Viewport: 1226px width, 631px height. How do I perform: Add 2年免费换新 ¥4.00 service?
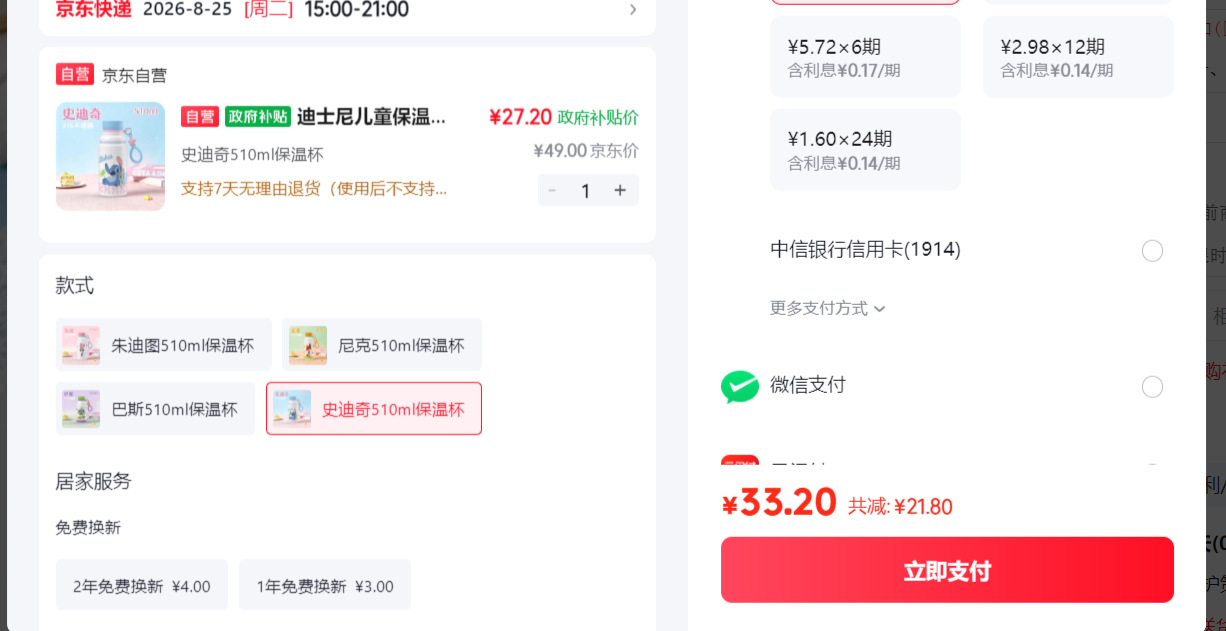(x=142, y=585)
